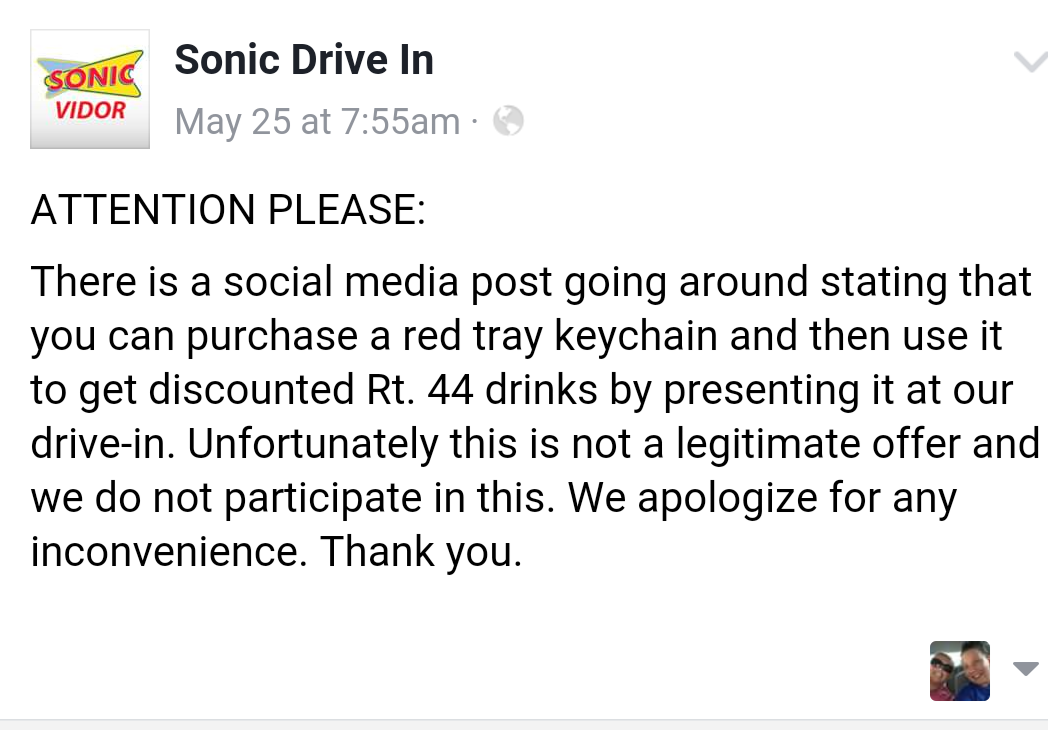The height and width of the screenshot is (730, 1048).
Task: Click the text 'drive-in.' in the post
Action: click(103, 443)
